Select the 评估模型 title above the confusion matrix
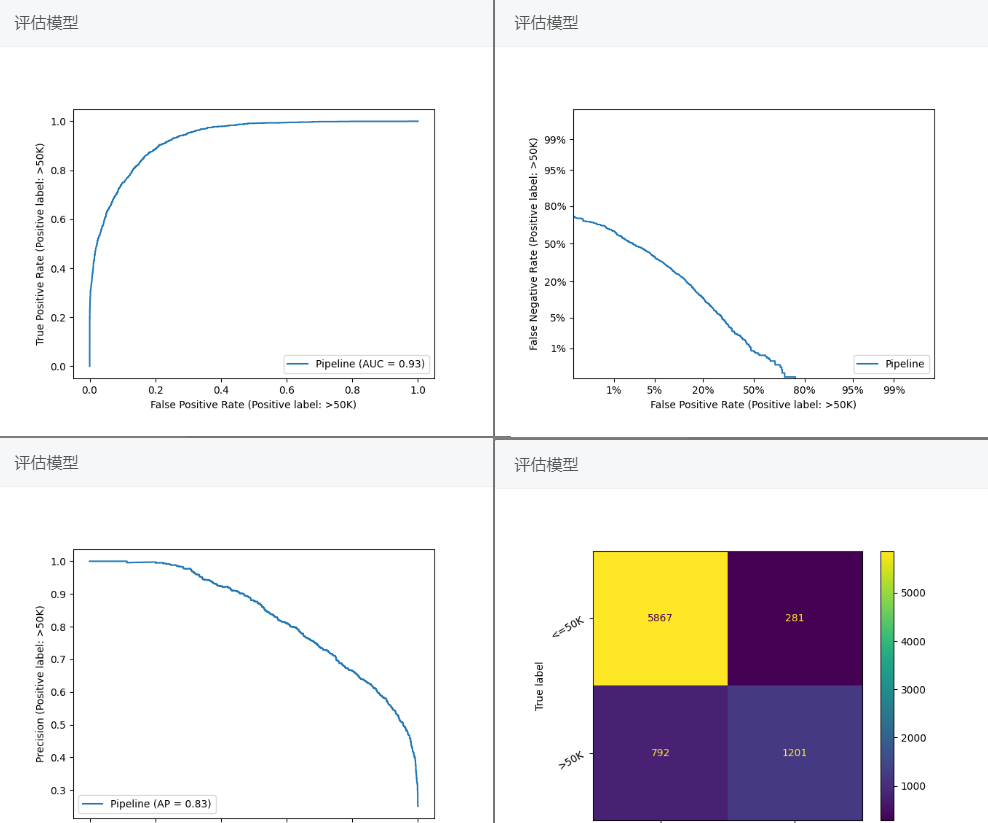The image size is (988, 823). 546,465
